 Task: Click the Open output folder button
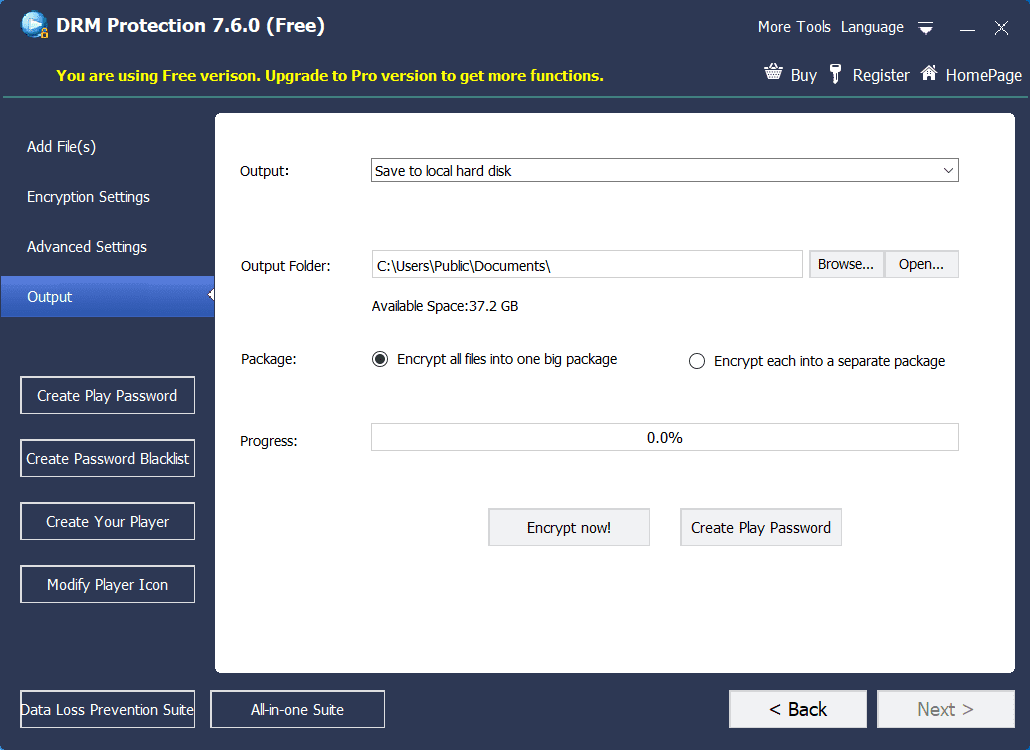coord(921,264)
